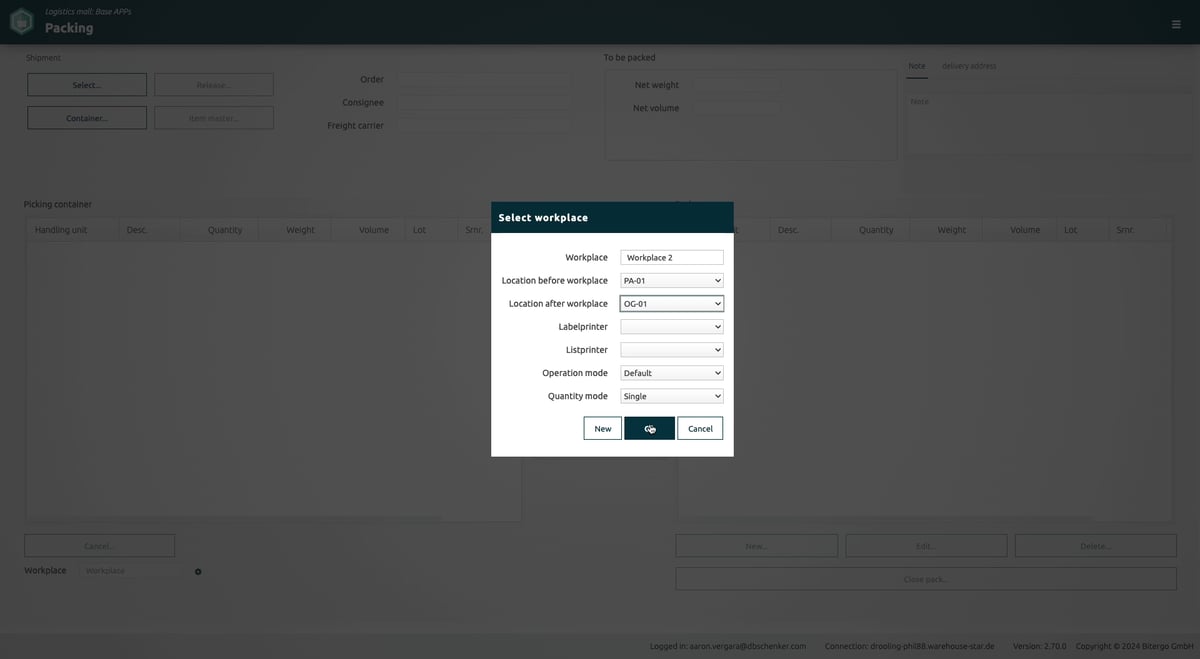Click New button in Select workplace dialog
Screen dimensions: 1200x659
(603, 428)
